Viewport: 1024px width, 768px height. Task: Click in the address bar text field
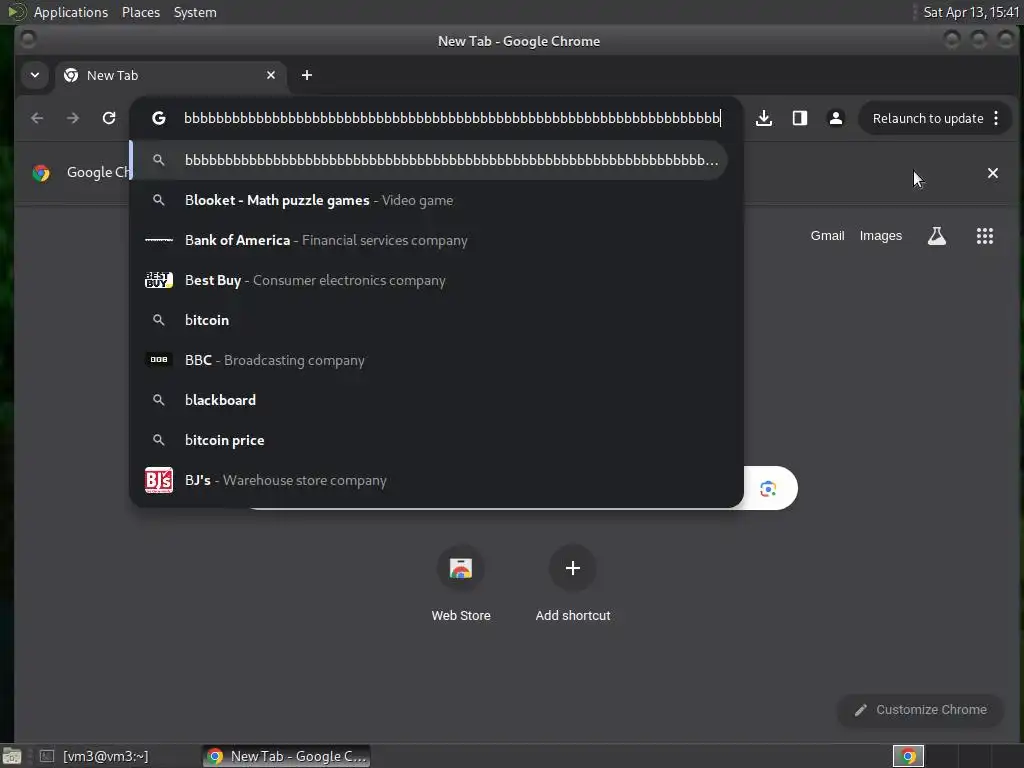452,118
